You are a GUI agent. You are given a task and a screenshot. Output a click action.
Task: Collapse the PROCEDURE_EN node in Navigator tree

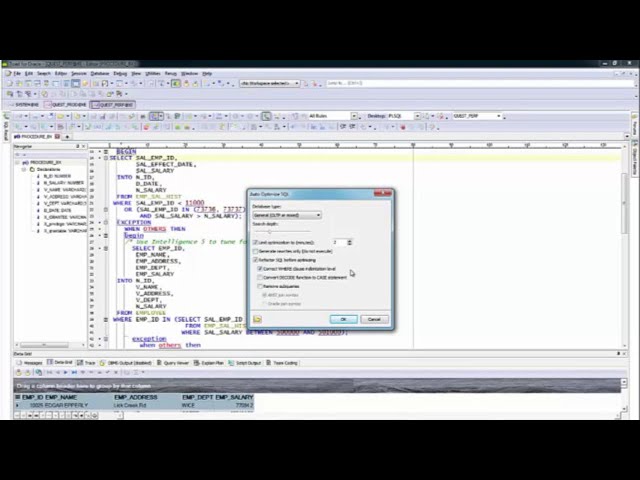coord(18,162)
